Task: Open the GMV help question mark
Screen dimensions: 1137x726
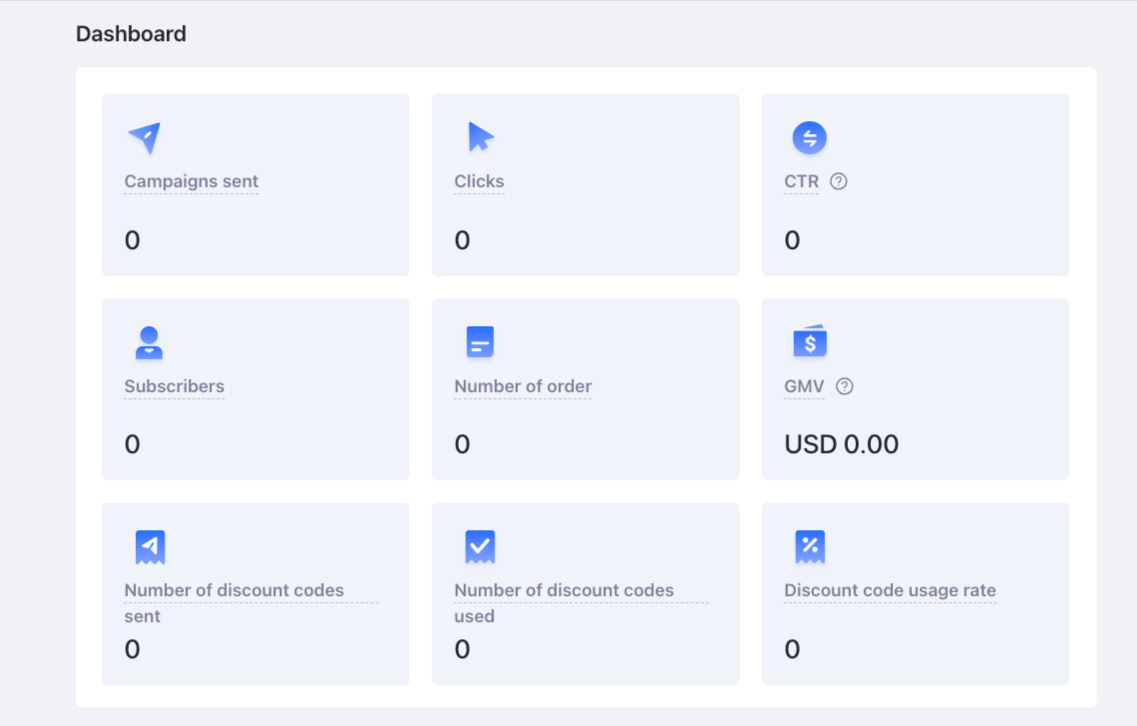Action: pos(845,386)
